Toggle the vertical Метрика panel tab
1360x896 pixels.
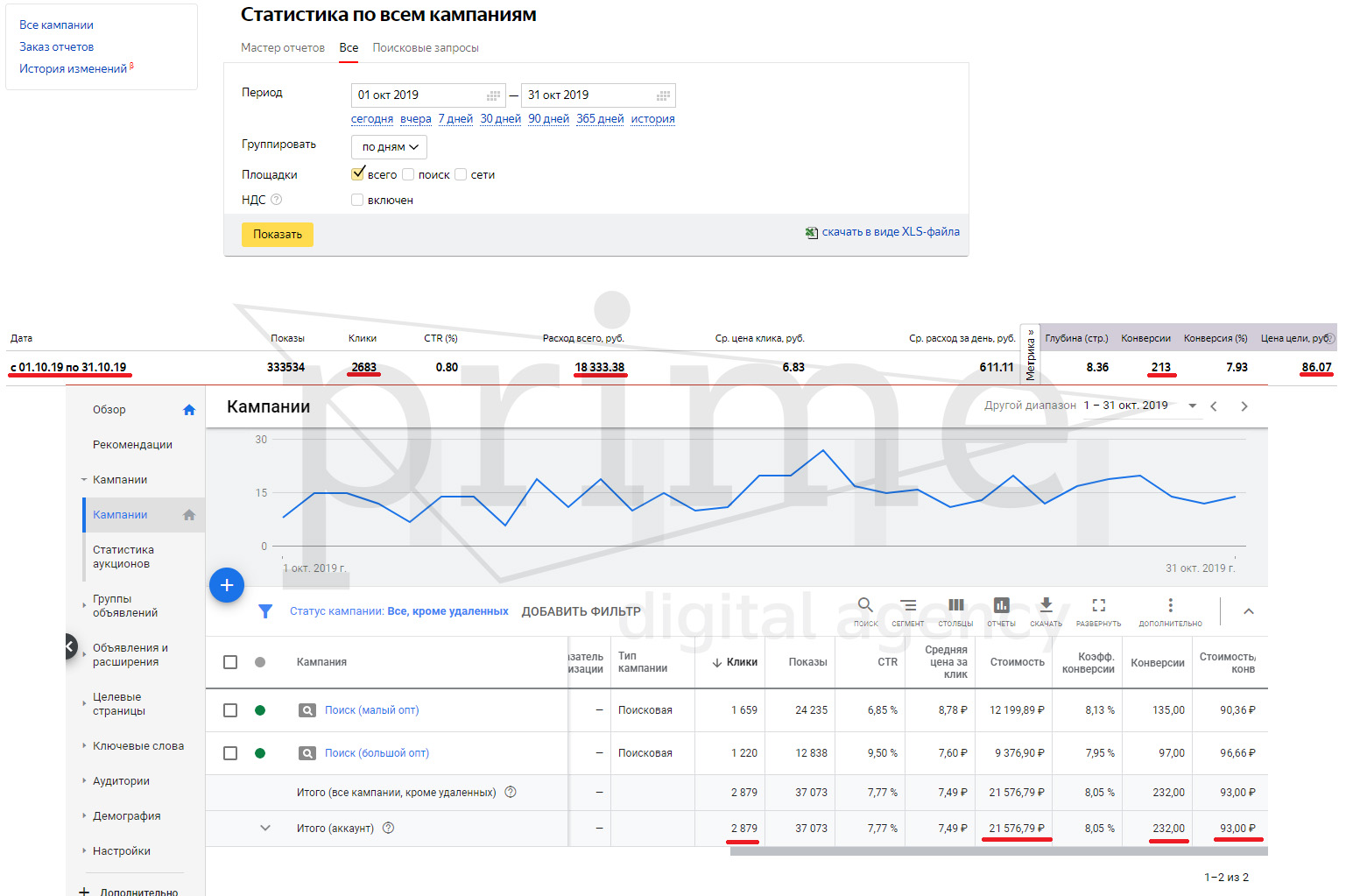point(1031,354)
